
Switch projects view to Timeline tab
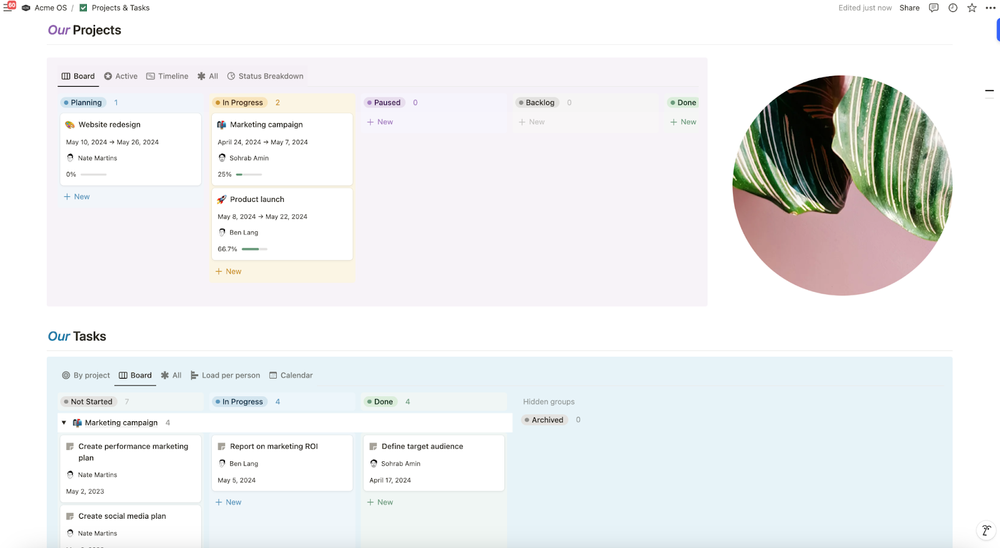pos(167,76)
